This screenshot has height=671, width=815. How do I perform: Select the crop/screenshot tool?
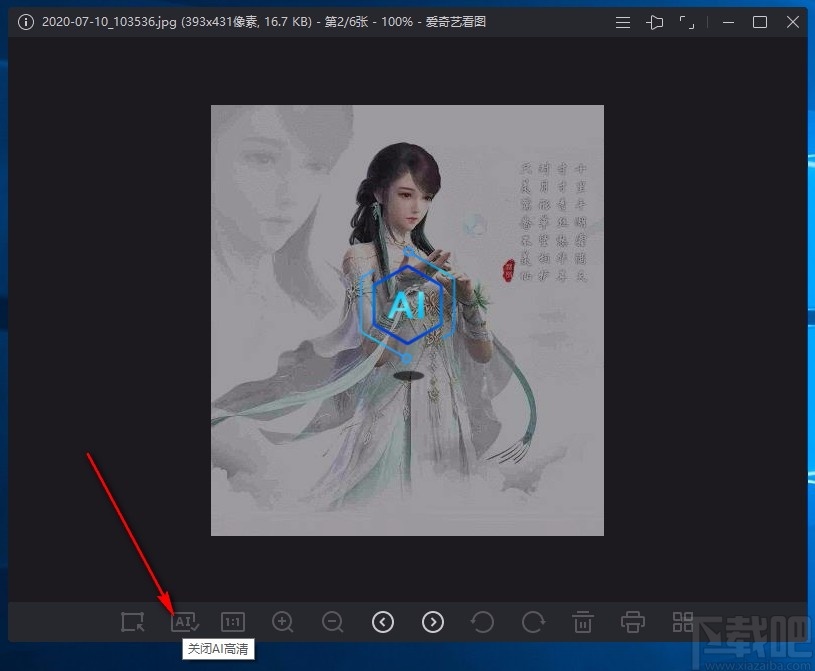tap(131, 622)
